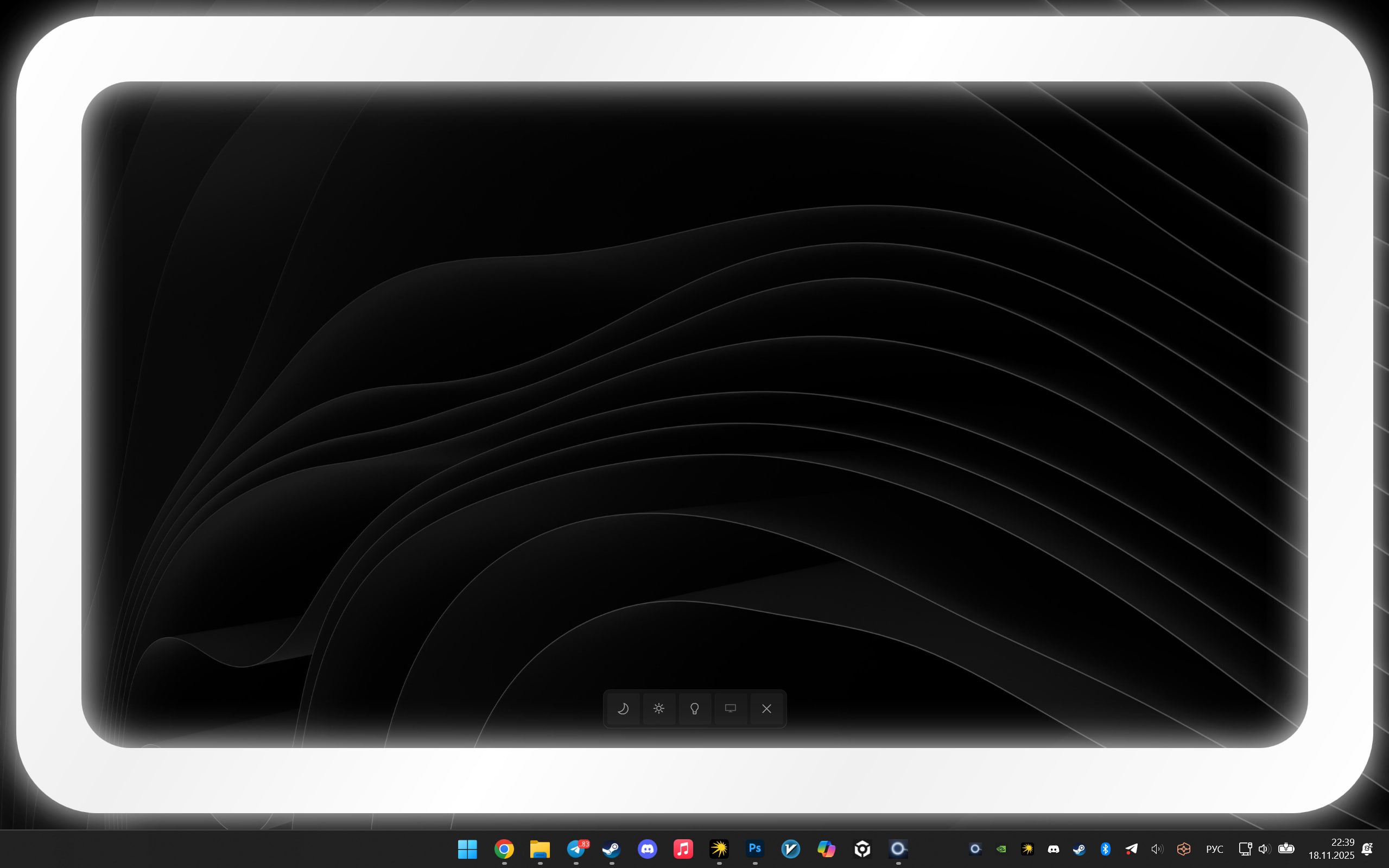Open the Copilot taskbar icon
Screen dimensions: 1389x868
pos(826,848)
